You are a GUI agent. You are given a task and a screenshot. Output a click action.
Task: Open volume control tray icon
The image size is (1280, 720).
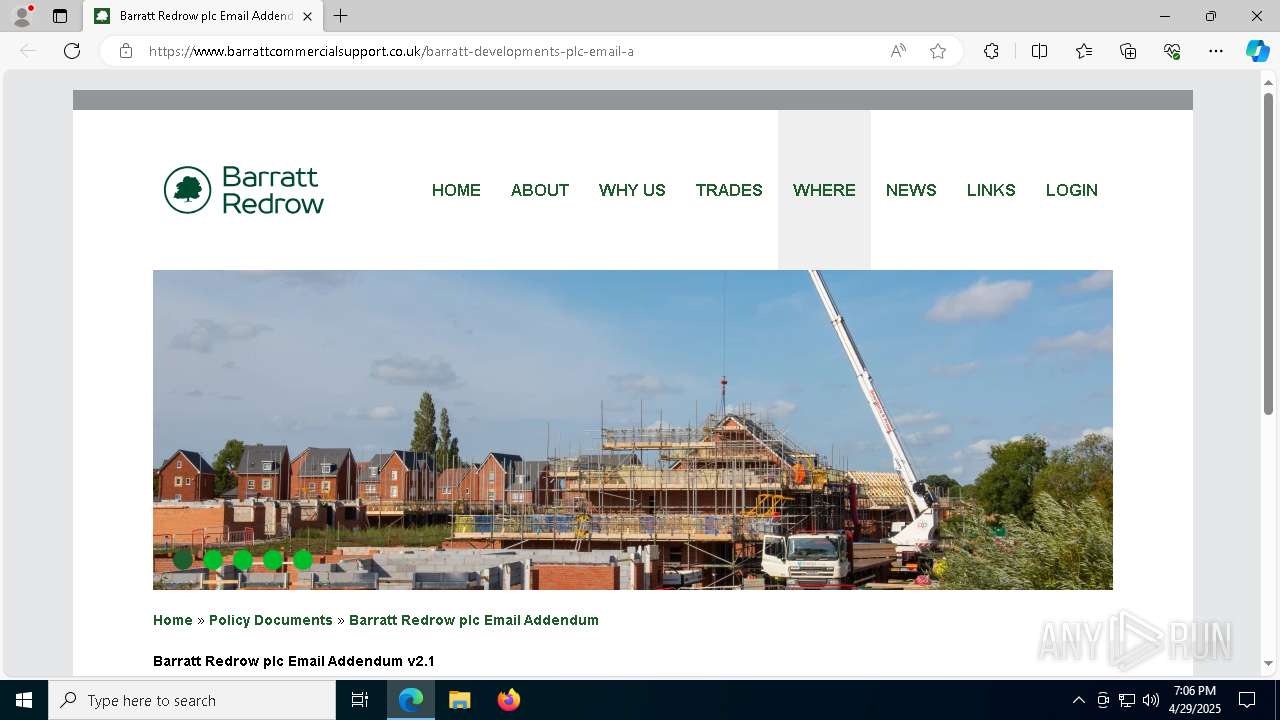click(1151, 700)
